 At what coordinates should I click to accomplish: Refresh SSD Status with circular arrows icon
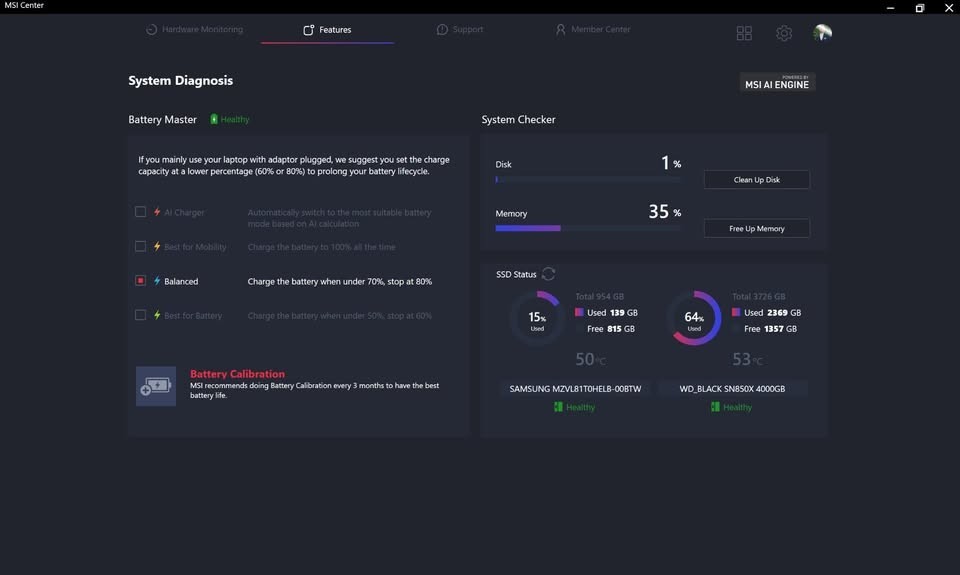(x=549, y=274)
